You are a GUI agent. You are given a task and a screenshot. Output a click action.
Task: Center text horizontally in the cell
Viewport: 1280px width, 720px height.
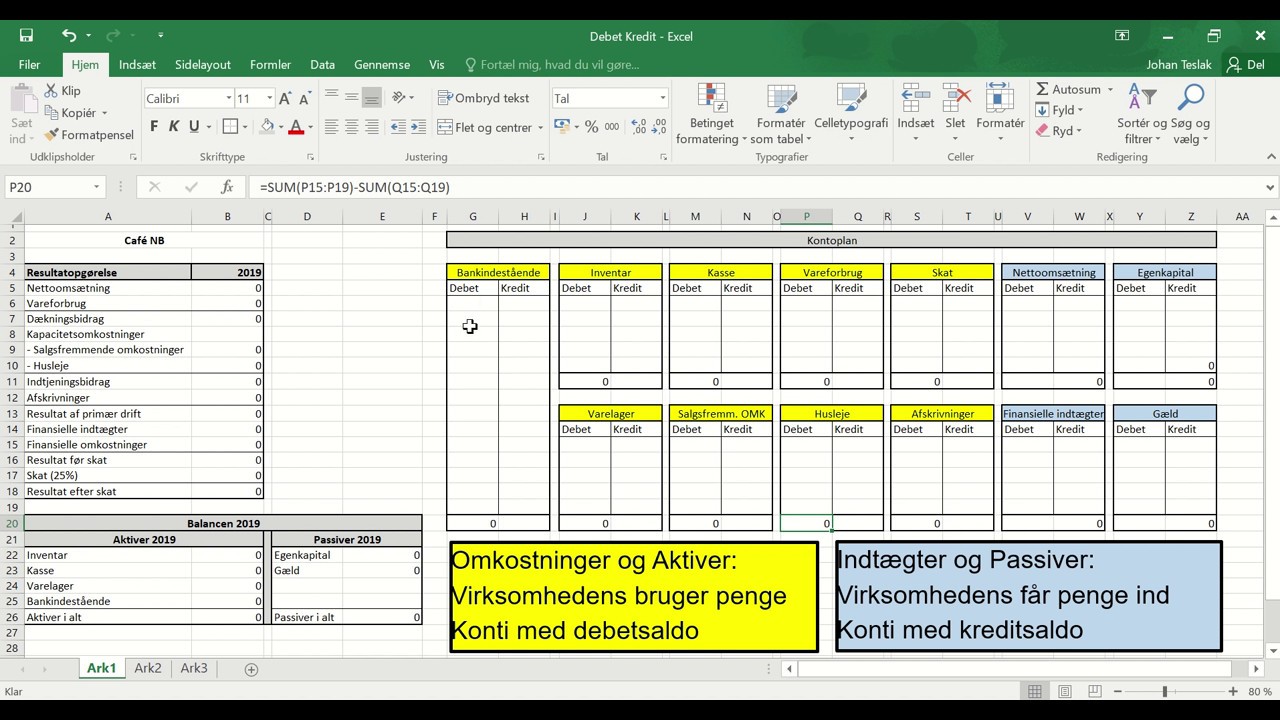click(352, 127)
